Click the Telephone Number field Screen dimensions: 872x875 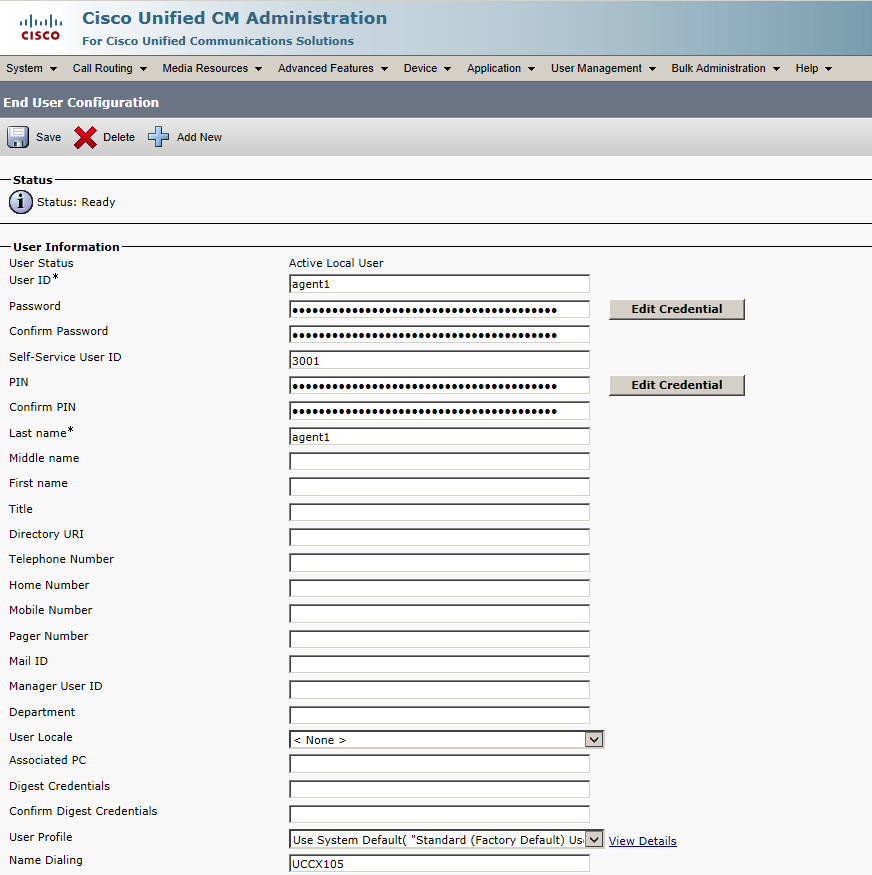(439, 562)
